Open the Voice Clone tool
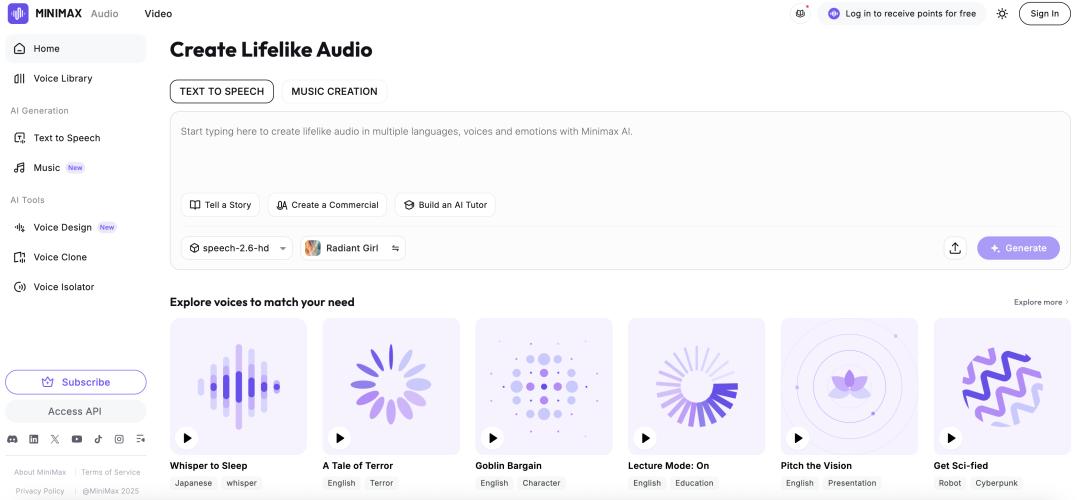This screenshot has width=1080, height=500. (60, 257)
